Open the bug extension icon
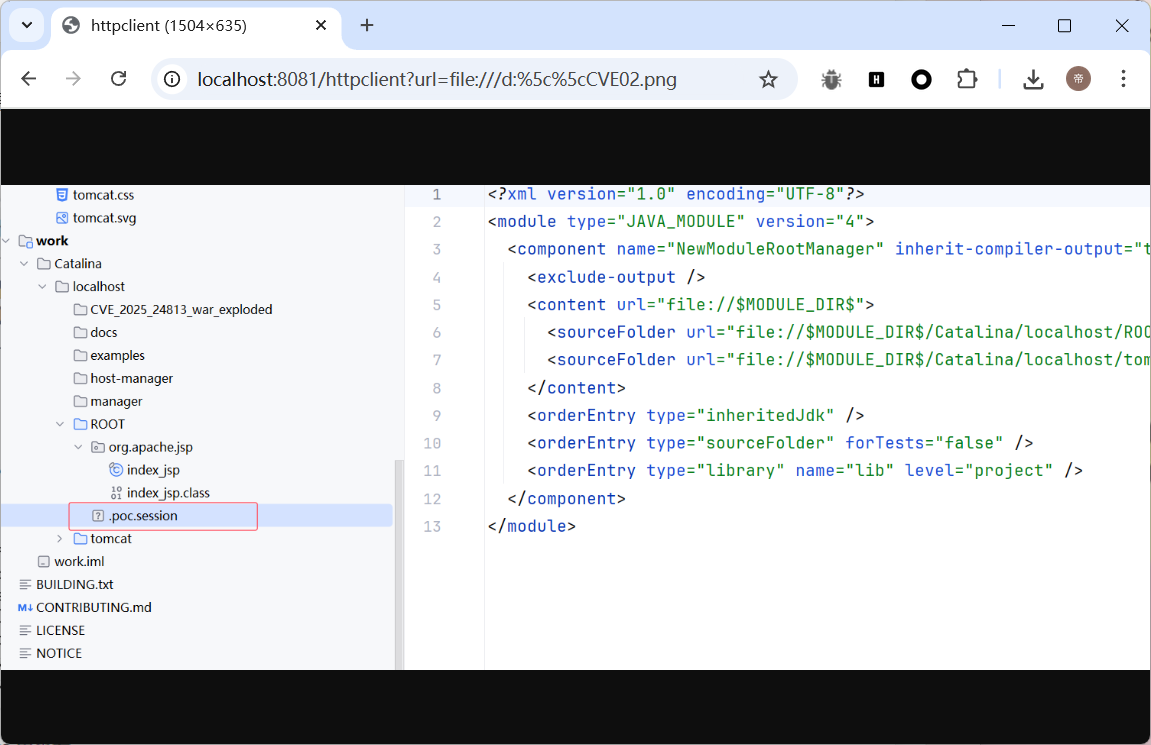 click(x=831, y=79)
